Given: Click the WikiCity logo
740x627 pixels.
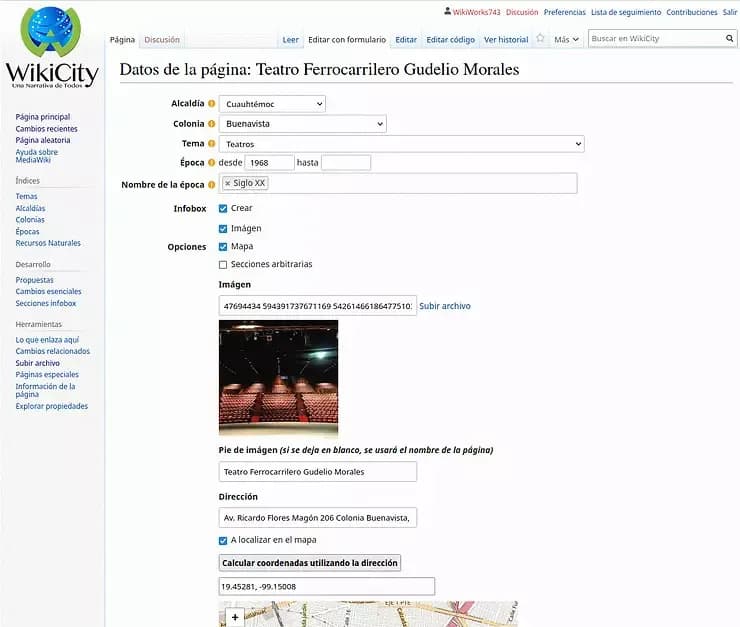Looking at the screenshot, I should coord(51,47).
